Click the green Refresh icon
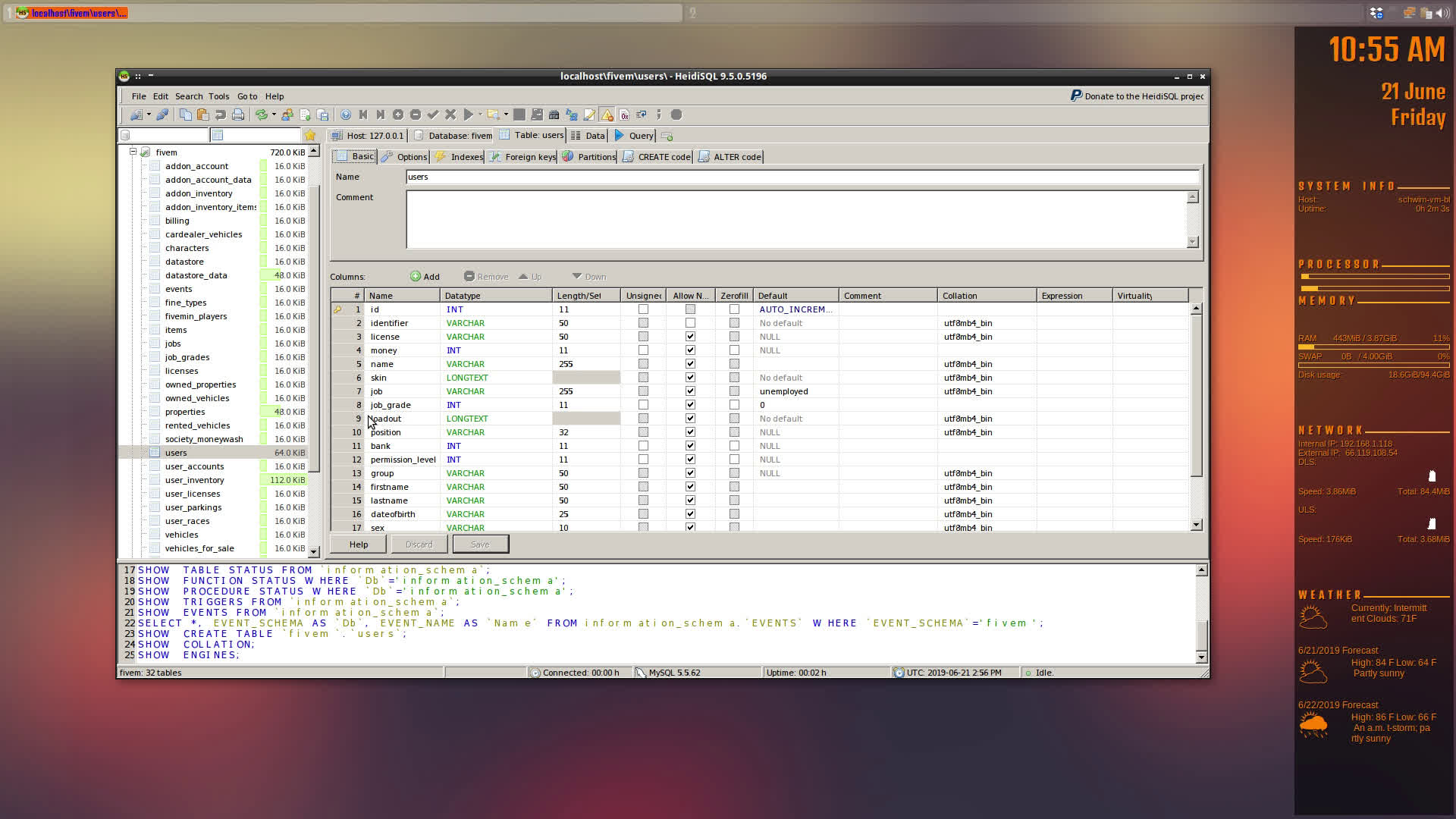 [x=262, y=115]
